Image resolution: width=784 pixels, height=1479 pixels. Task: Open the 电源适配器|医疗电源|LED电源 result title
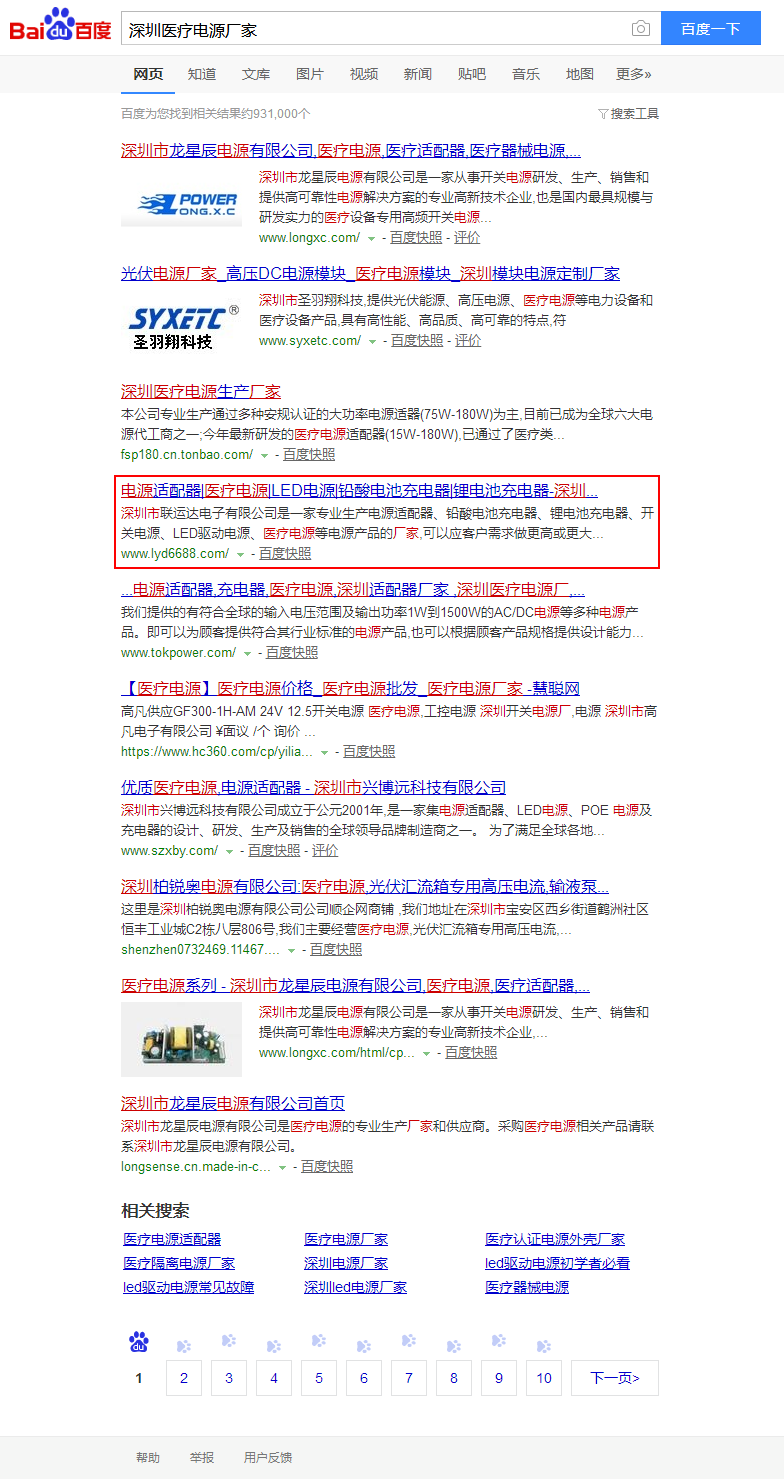(360, 491)
